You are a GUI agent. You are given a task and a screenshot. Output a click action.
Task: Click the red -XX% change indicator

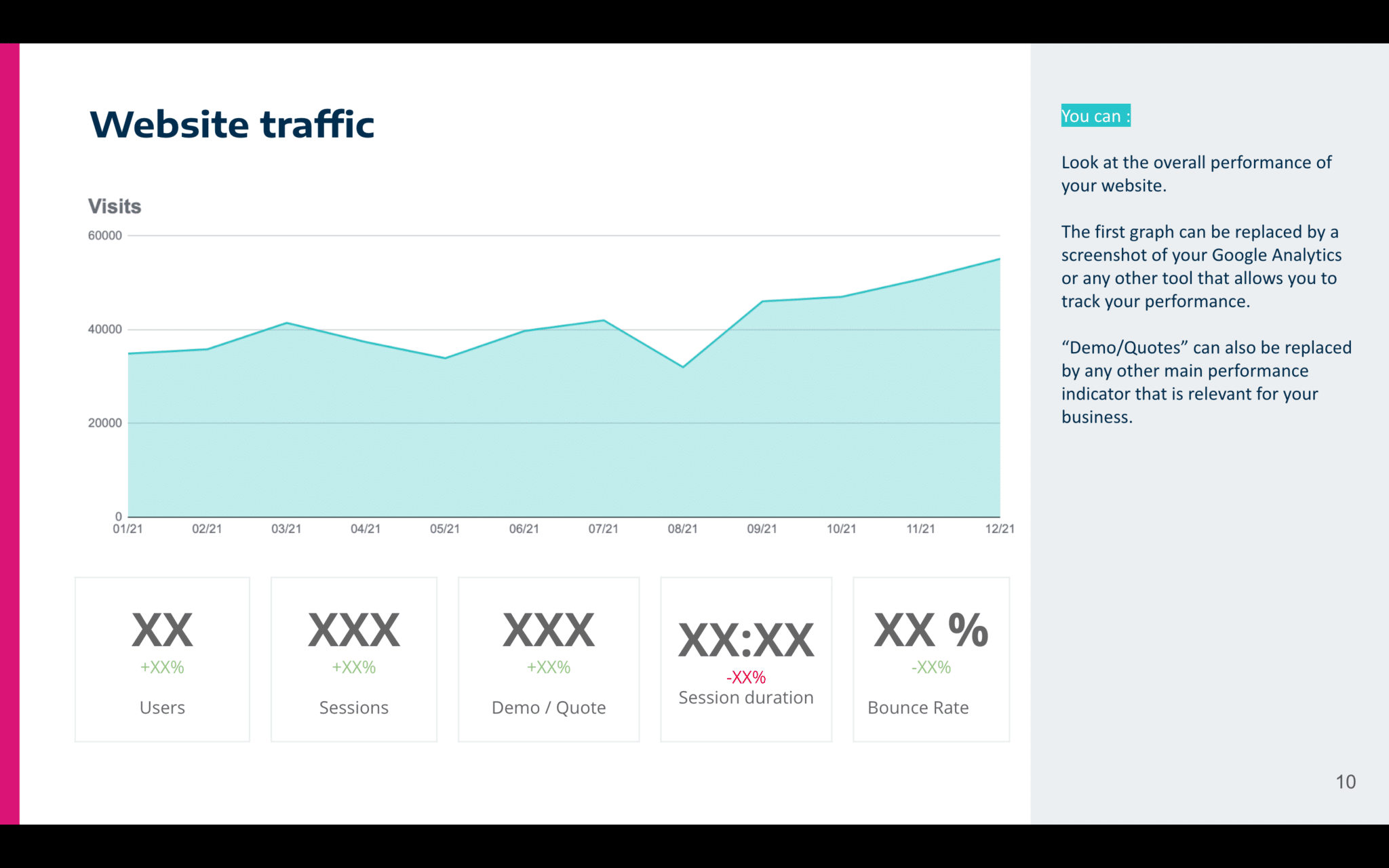(746, 677)
